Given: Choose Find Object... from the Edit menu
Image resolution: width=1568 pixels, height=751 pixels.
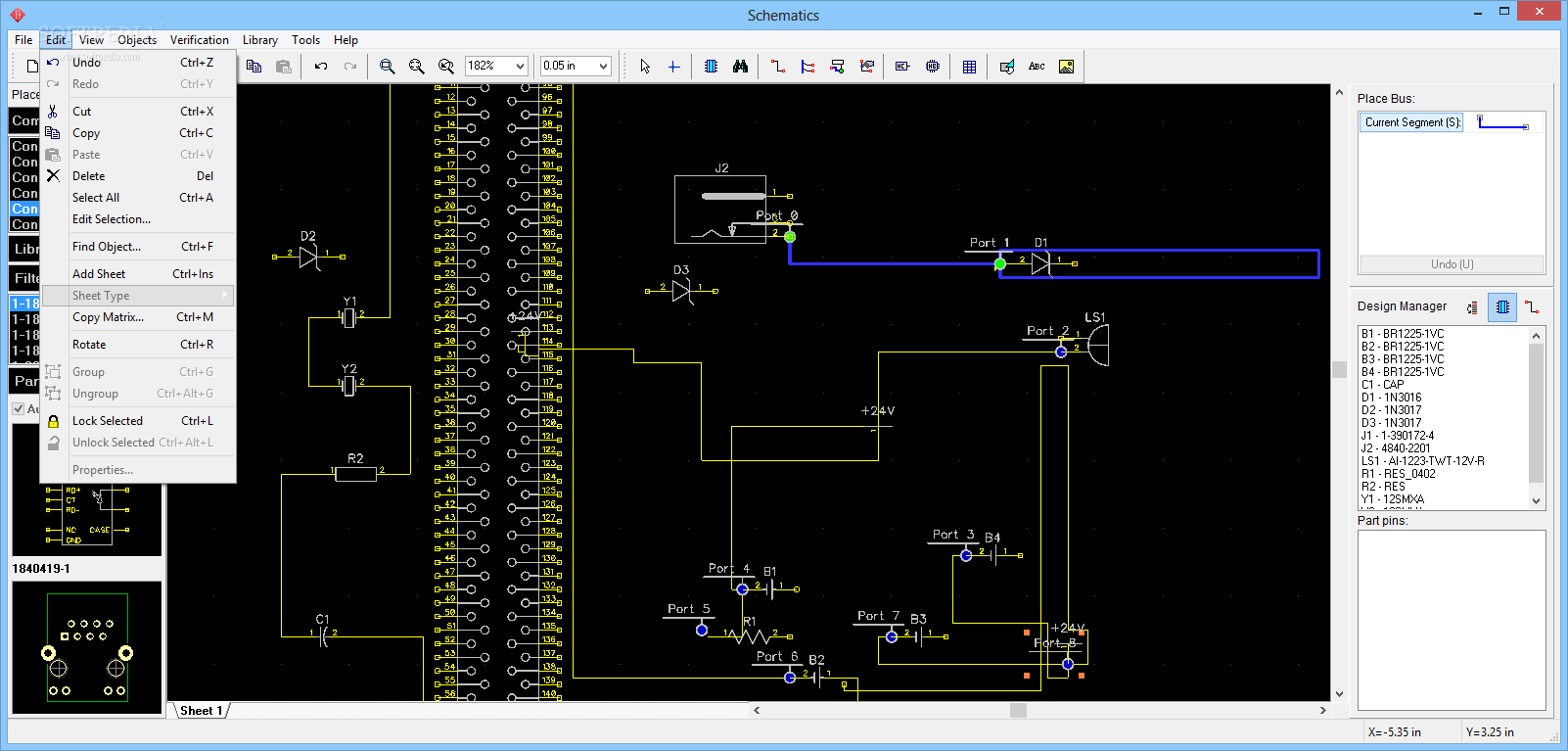Looking at the screenshot, I should coord(137,247).
